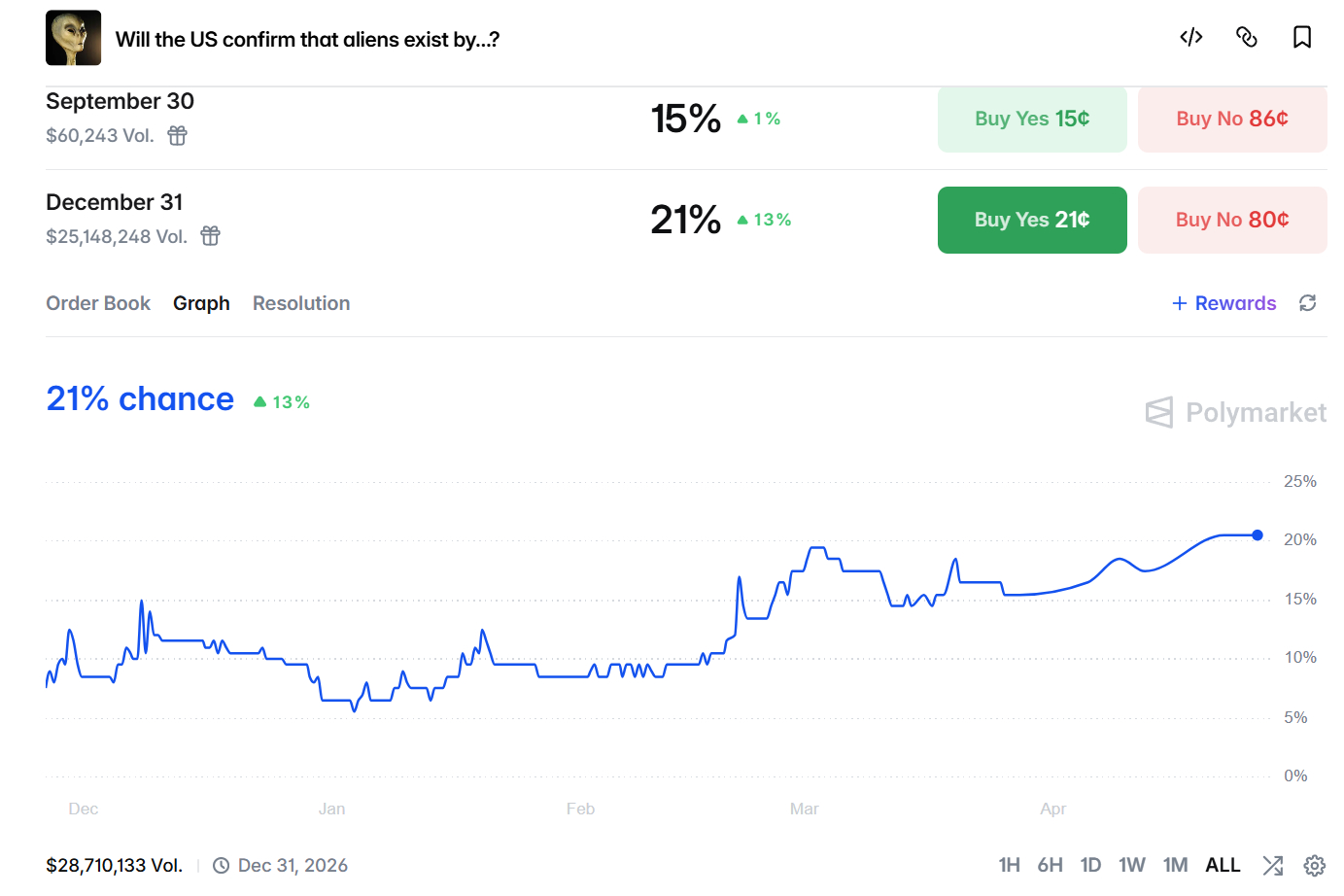Buy Yes at 15¢ for September 30
1344x896 pixels.
pyautogui.click(x=1032, y=119)
